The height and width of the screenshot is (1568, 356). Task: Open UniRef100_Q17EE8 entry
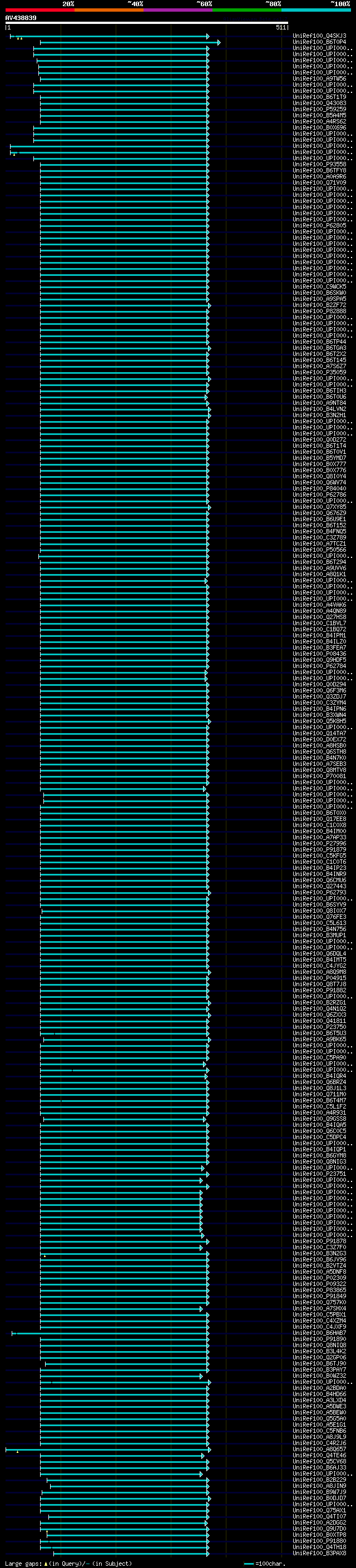[319, 819]
